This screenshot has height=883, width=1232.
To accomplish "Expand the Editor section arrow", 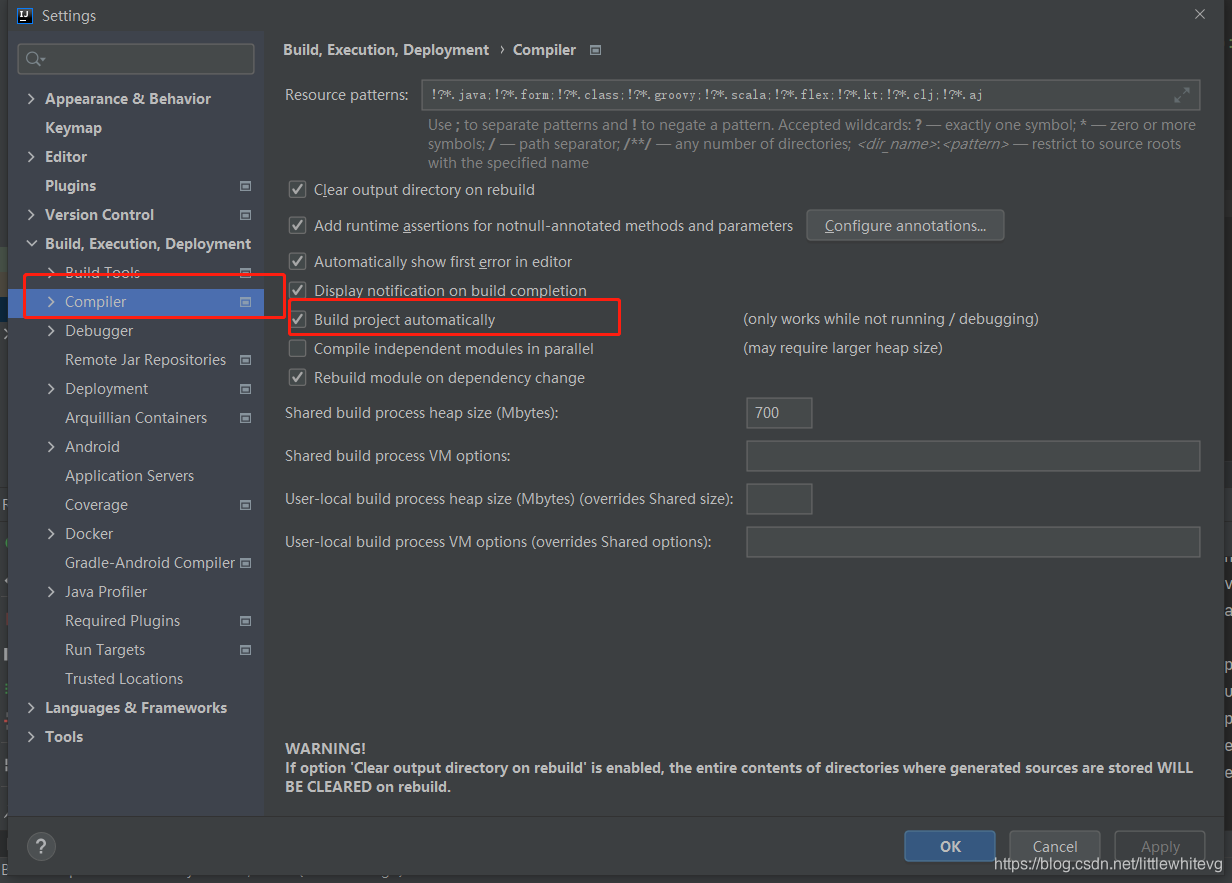I will tap(31, 157).
